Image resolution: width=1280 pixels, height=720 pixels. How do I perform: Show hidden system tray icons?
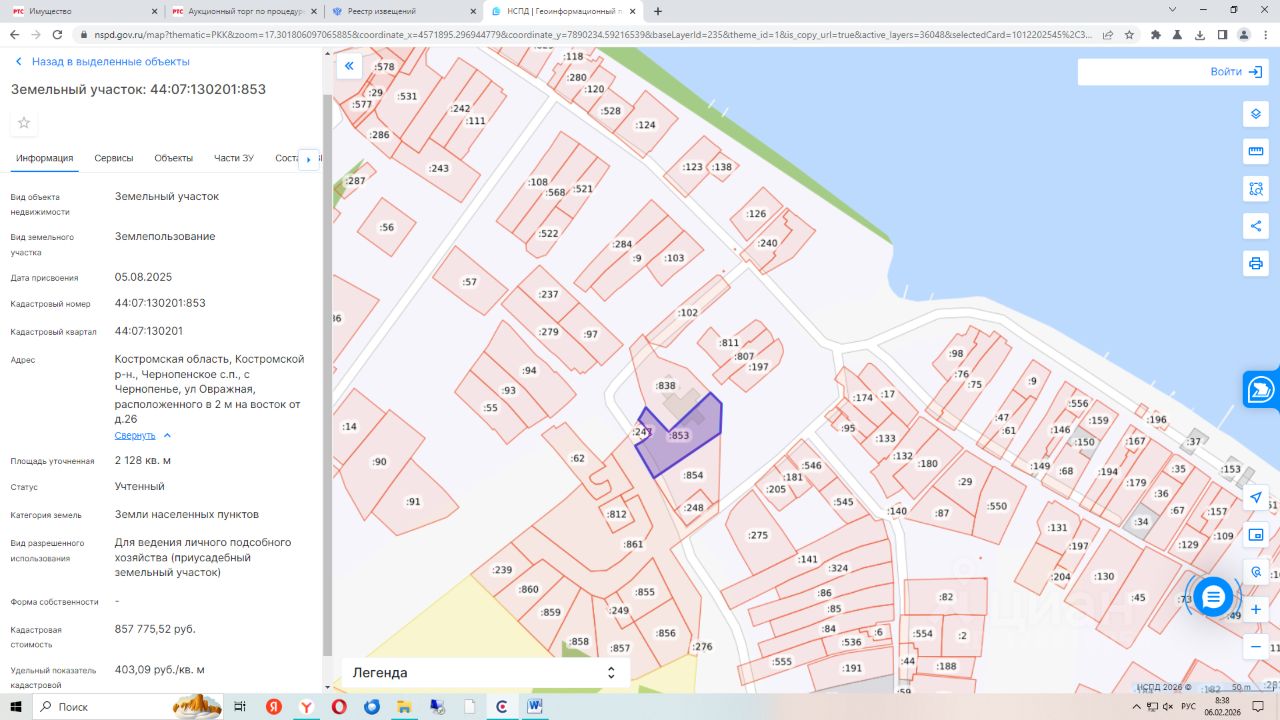pos(1137,706)
